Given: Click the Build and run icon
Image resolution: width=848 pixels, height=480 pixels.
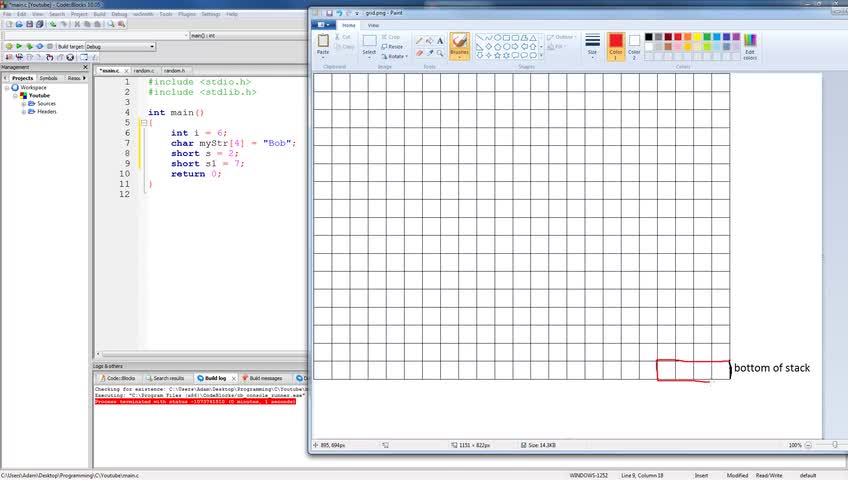Looking at the screenshot, I should pyautogui.click(x=29, y=46).
